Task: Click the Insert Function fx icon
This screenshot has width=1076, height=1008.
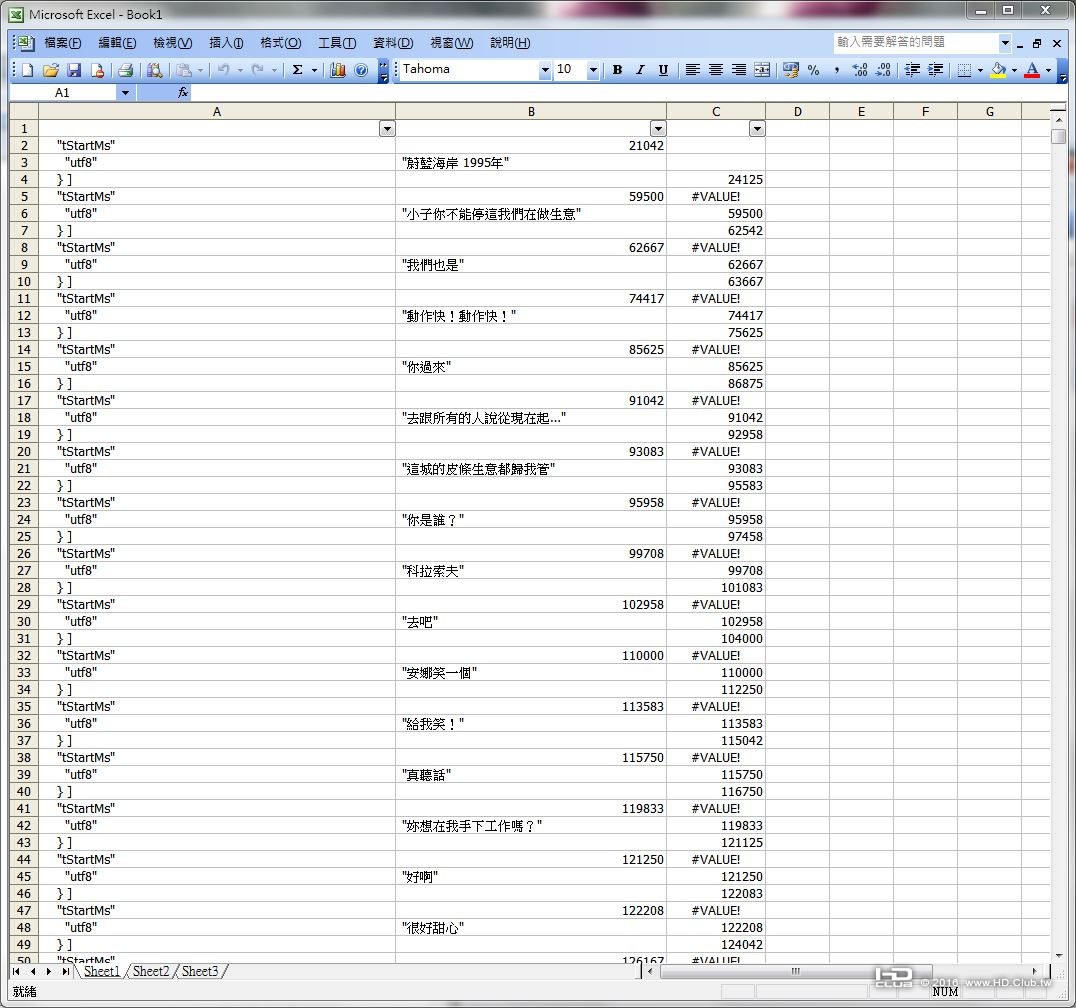Action: [x=183, y=93]
